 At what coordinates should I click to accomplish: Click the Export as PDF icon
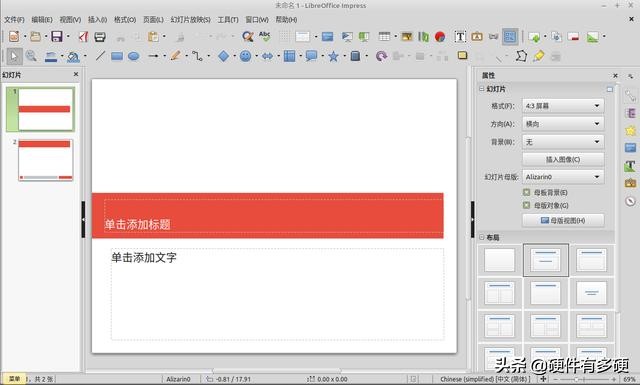(83, 36)
